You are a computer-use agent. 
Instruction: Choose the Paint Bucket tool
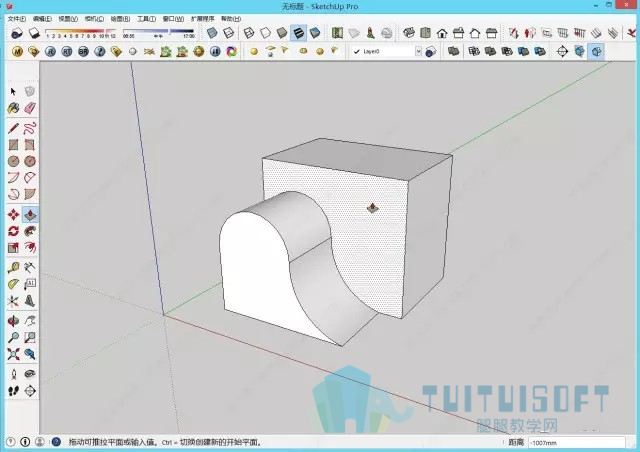(x=13, y=108)
